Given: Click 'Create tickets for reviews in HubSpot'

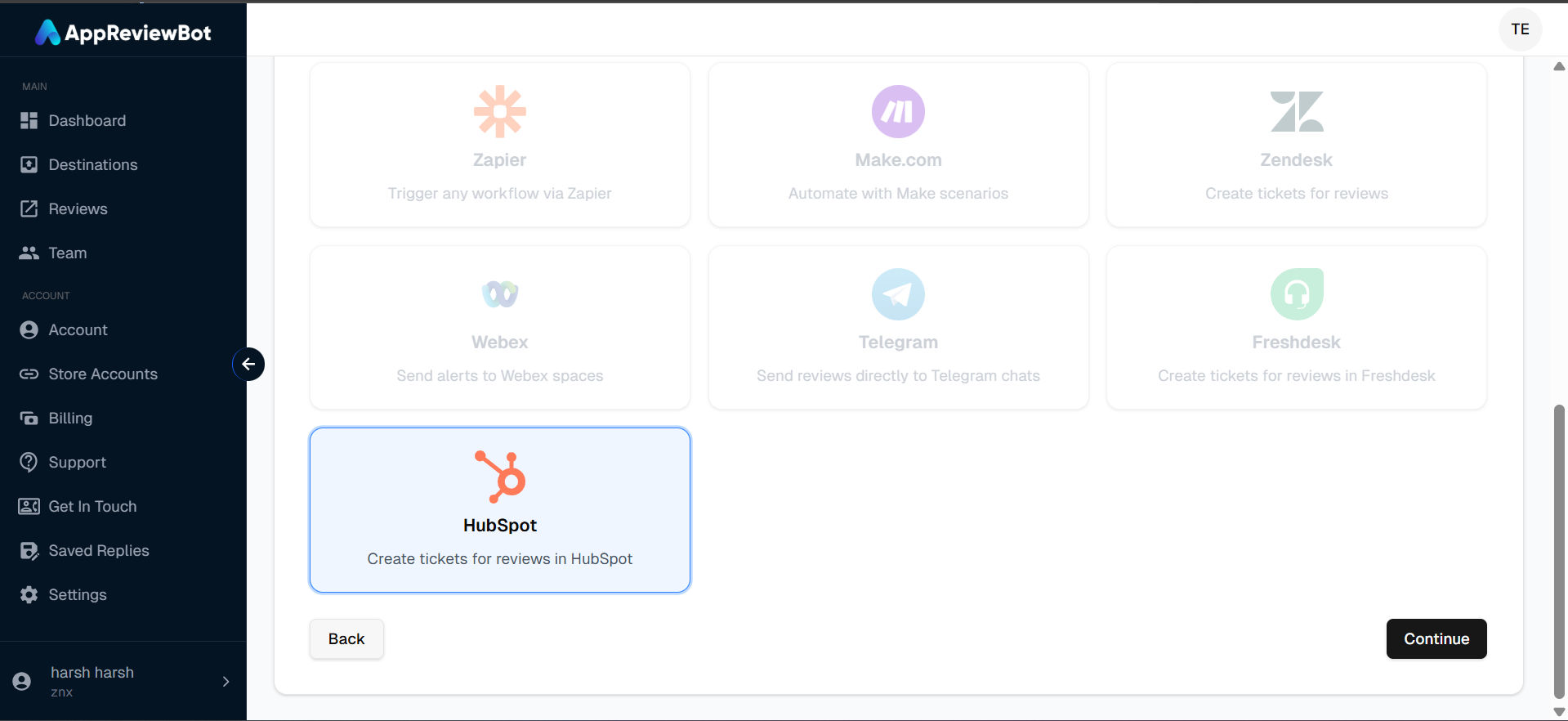Looking at the screenshot, I should [x=499, y=559].
